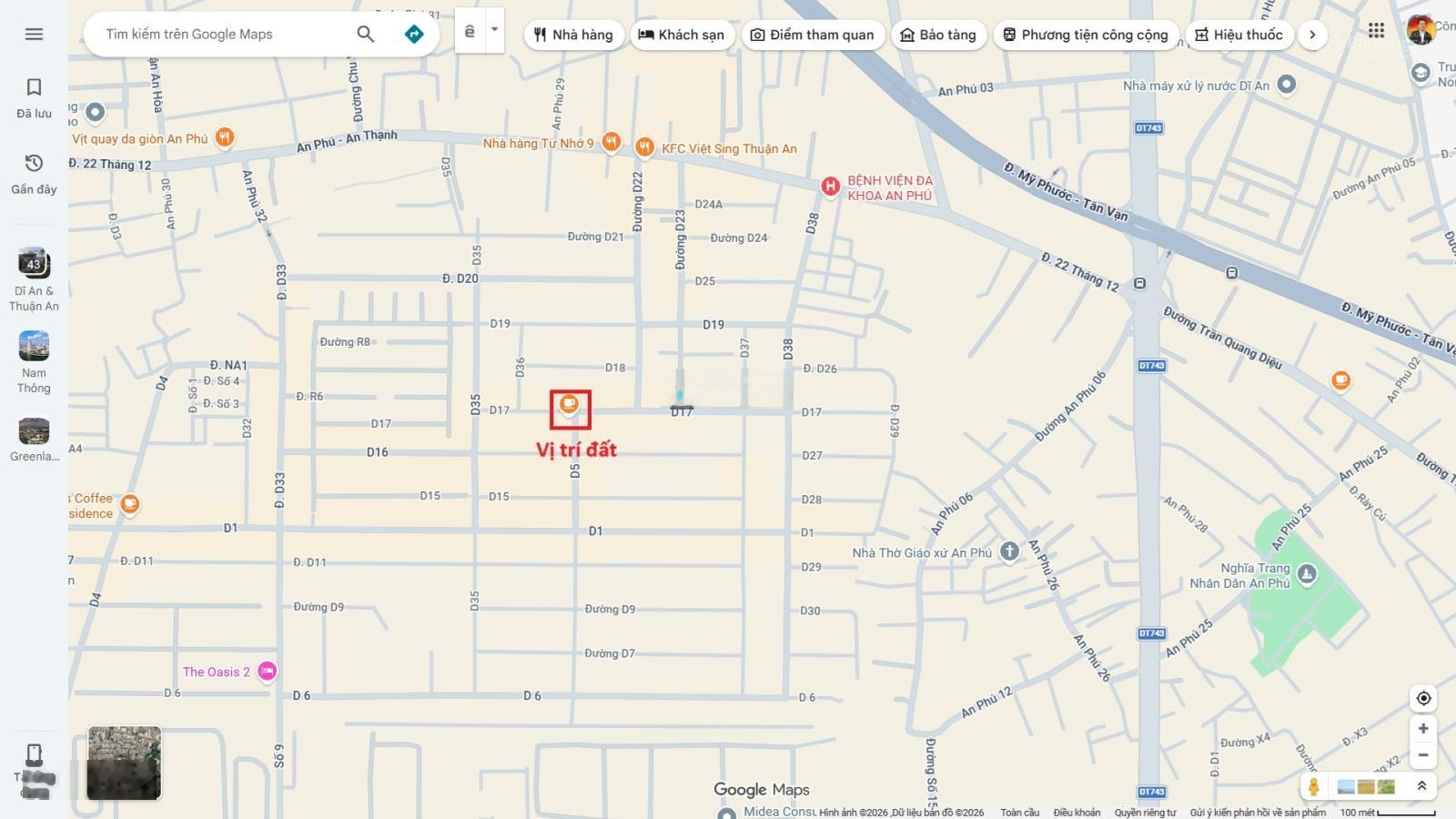The height and width of the screenshot is (819, 1456).
Task: Click the show my location button
Action: (1423, 698)
